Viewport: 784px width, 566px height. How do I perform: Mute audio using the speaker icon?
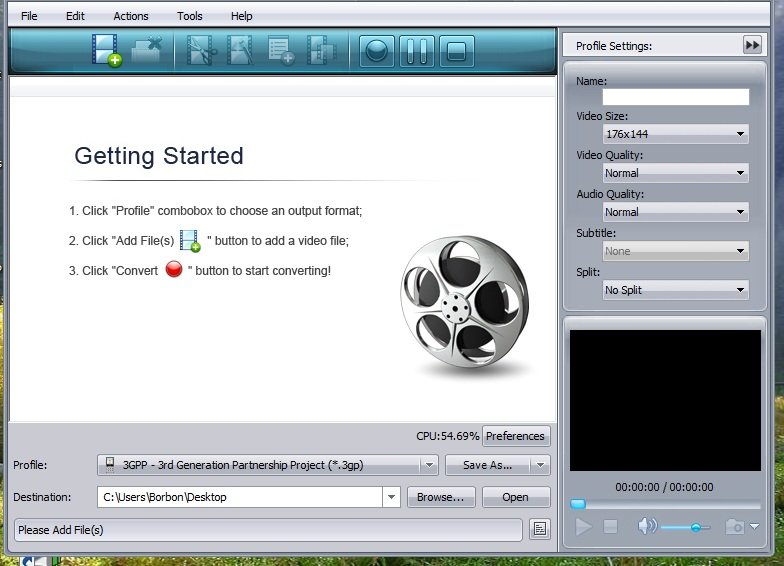tap(647, 527)
